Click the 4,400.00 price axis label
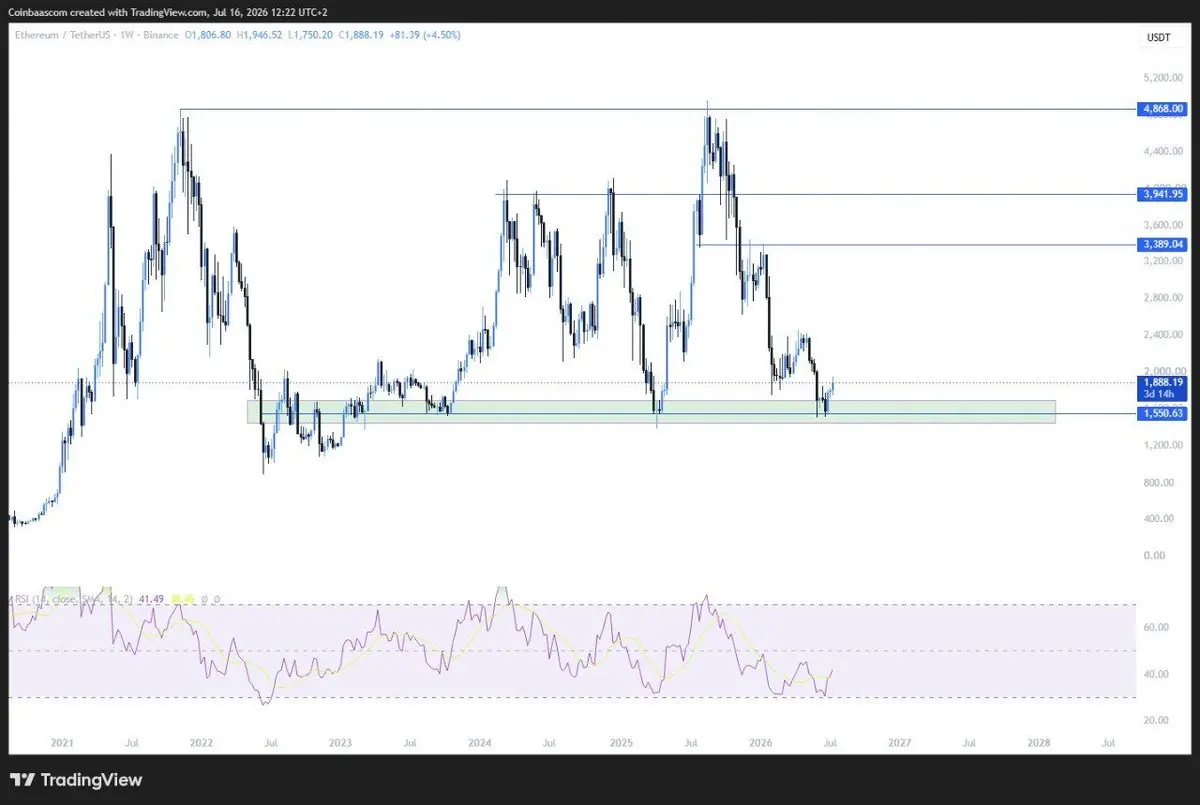This screenshot has height=805, width=1200. coord(1165,151)
